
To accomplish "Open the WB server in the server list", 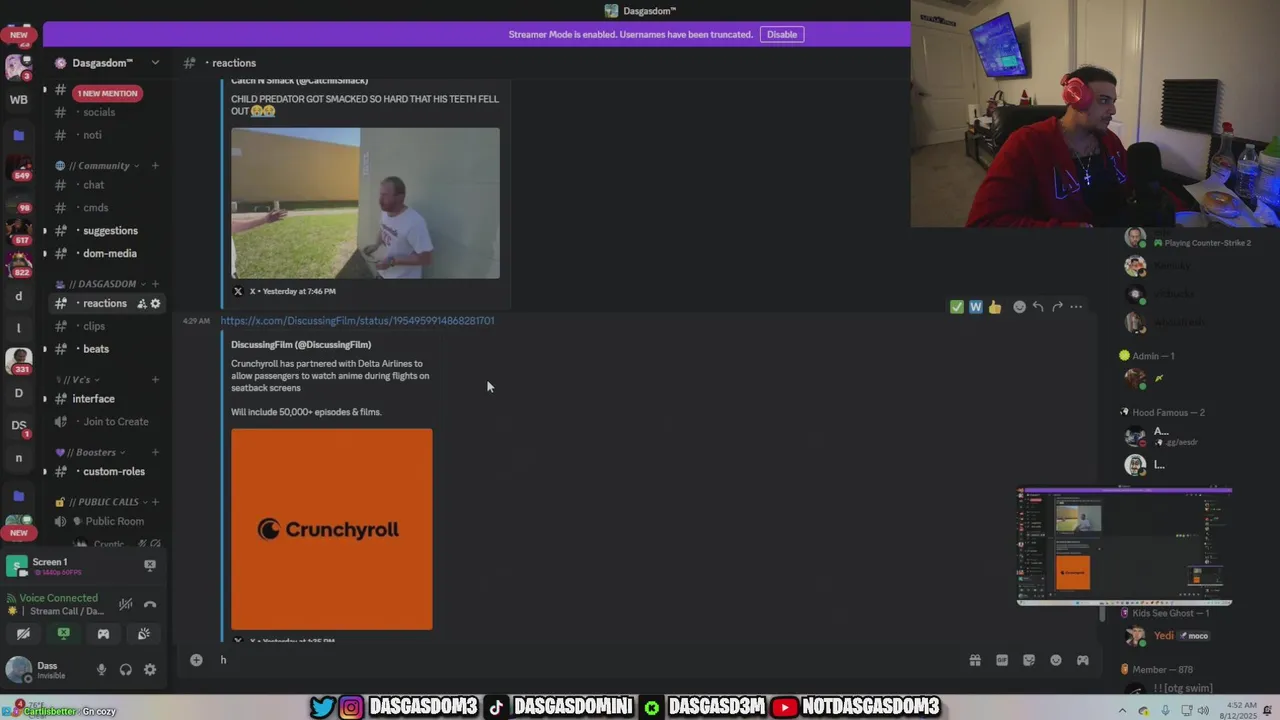I will point(18,100).
